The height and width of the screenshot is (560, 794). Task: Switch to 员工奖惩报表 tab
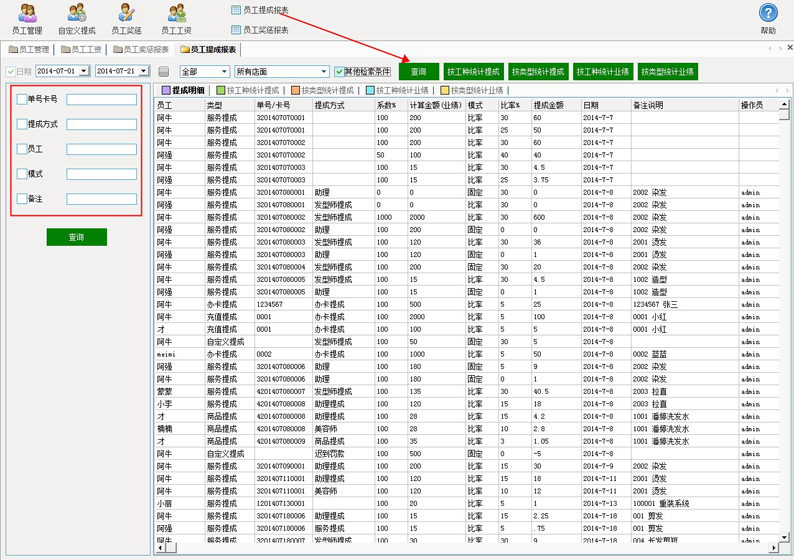(141, 50)
